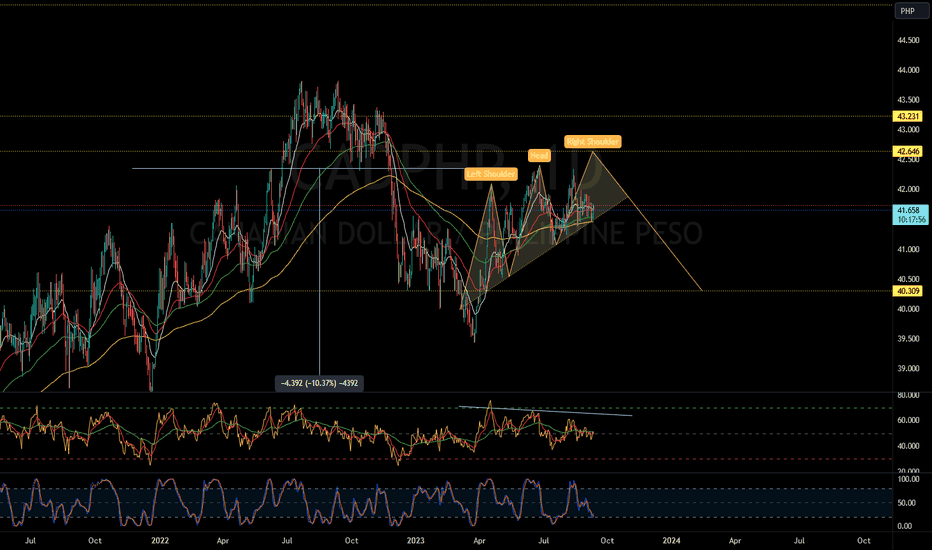932x550 pixels.
Task: Click the 42.646 horizontal line price tag
Action: [x=908, y=152]
